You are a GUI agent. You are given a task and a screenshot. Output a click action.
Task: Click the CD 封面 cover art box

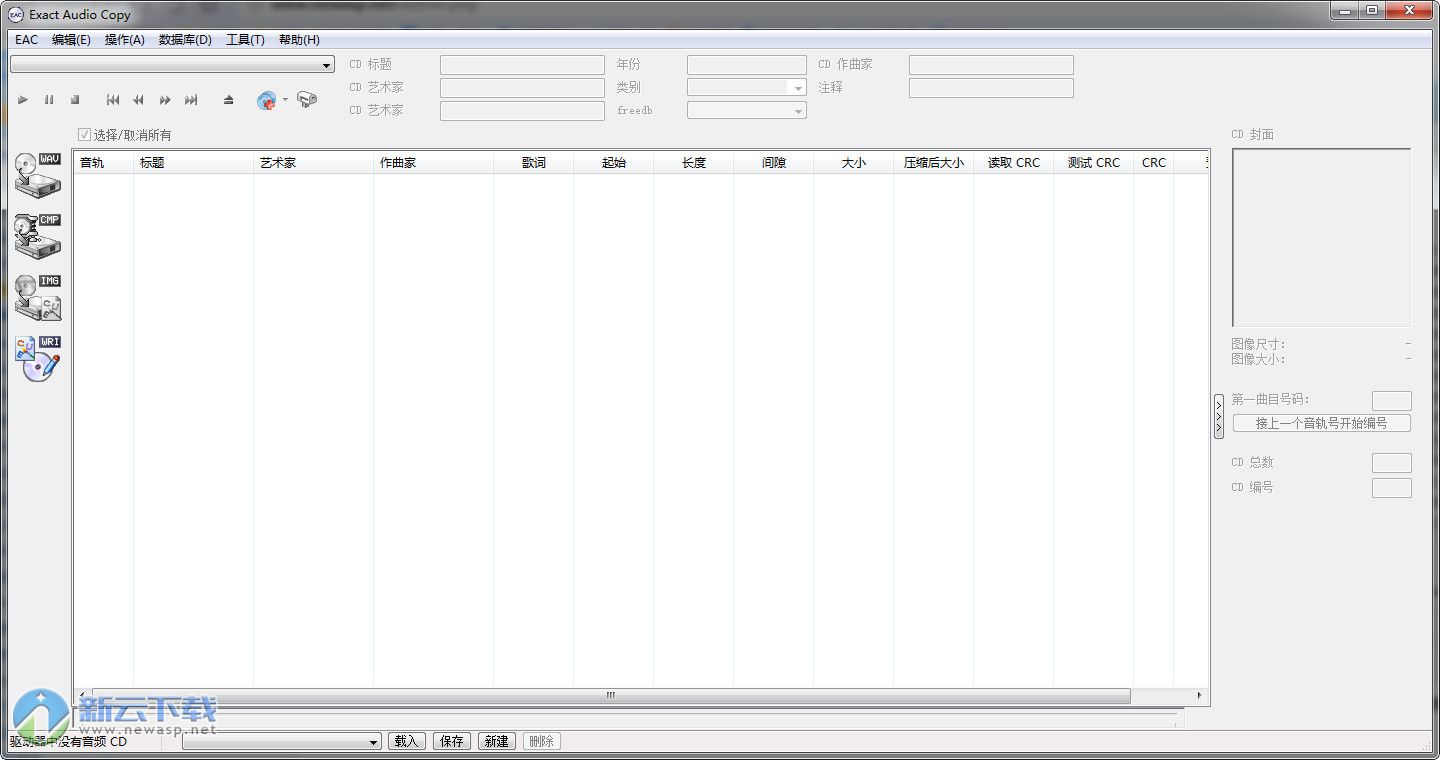[x=1321, y=237]
